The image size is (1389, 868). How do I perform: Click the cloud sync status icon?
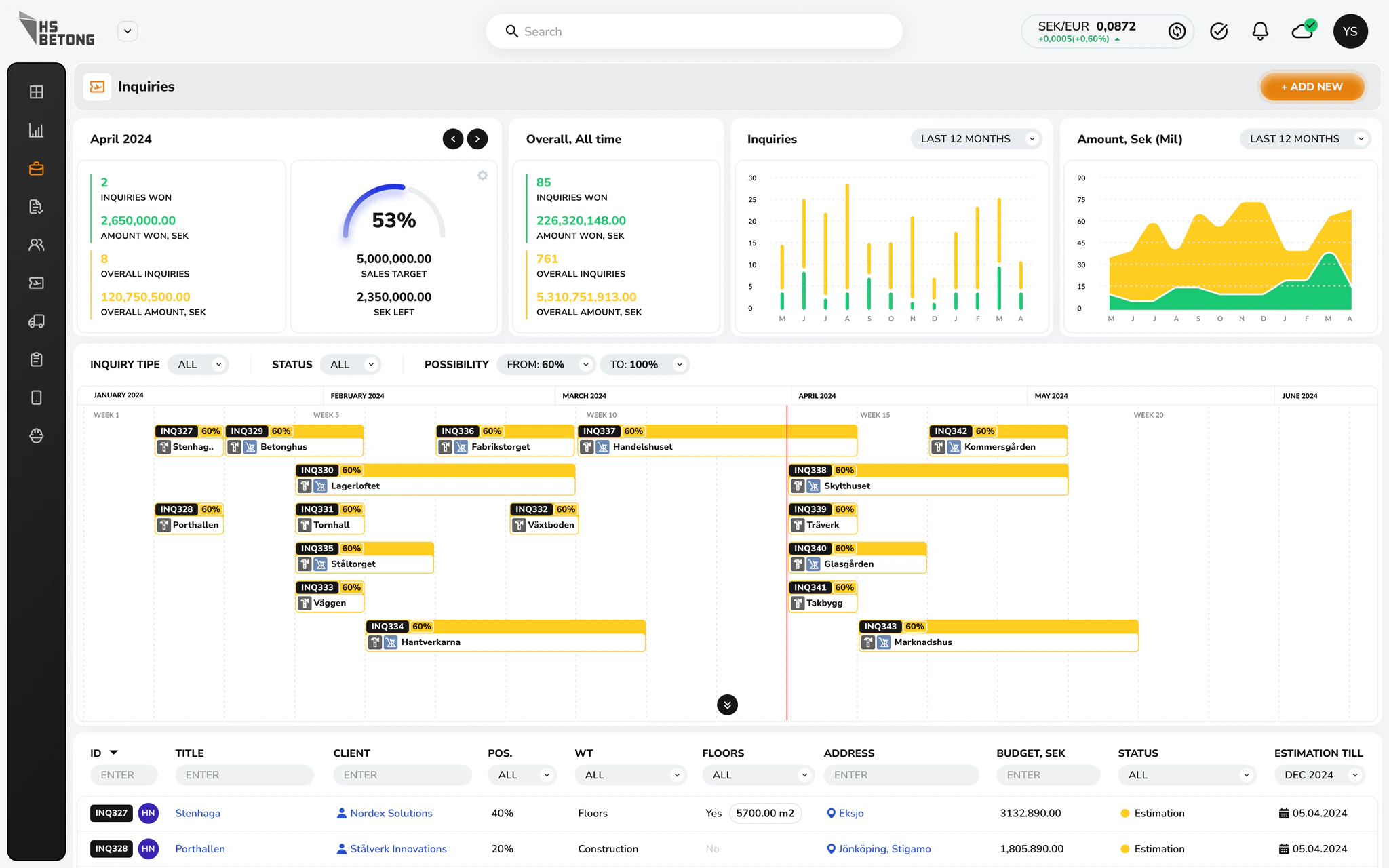point(1304,30)
